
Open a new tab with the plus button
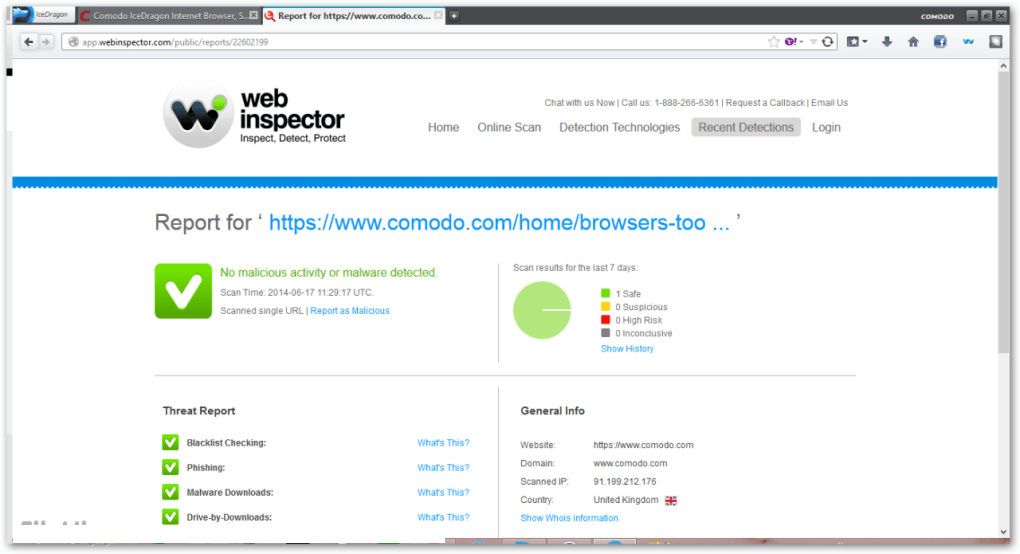click(454, 16)
